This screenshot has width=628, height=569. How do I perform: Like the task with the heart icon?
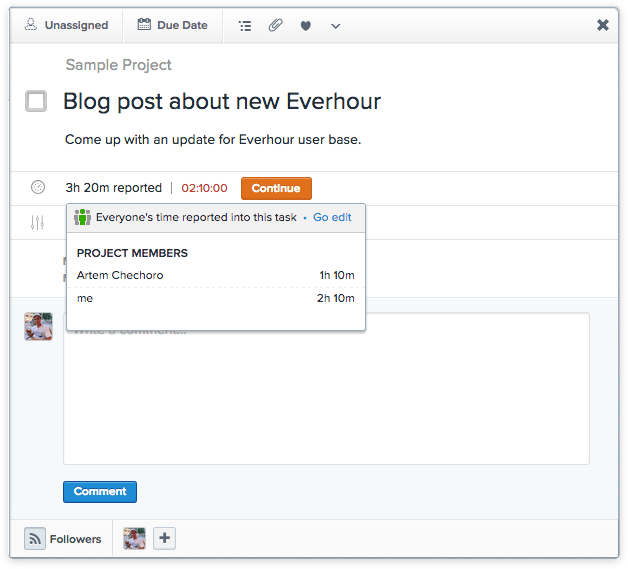point(306,26)
